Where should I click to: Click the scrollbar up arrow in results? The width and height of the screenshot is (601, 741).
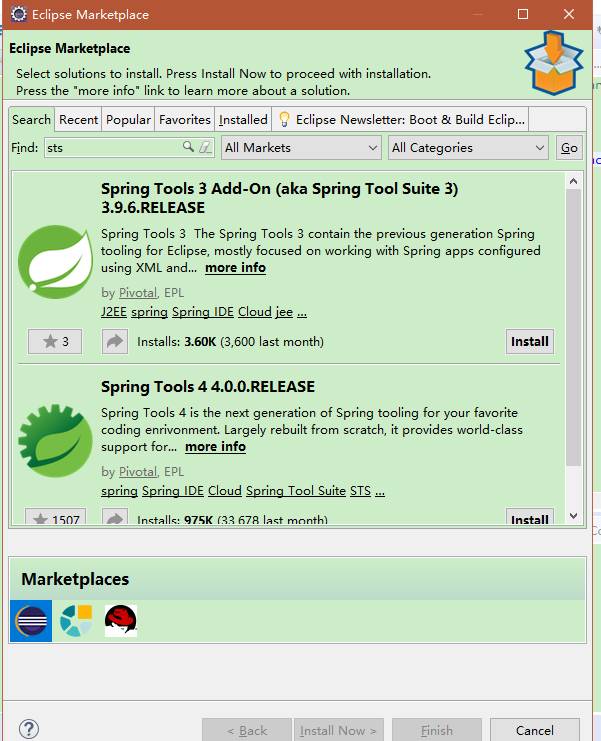(x=574, y=181)
